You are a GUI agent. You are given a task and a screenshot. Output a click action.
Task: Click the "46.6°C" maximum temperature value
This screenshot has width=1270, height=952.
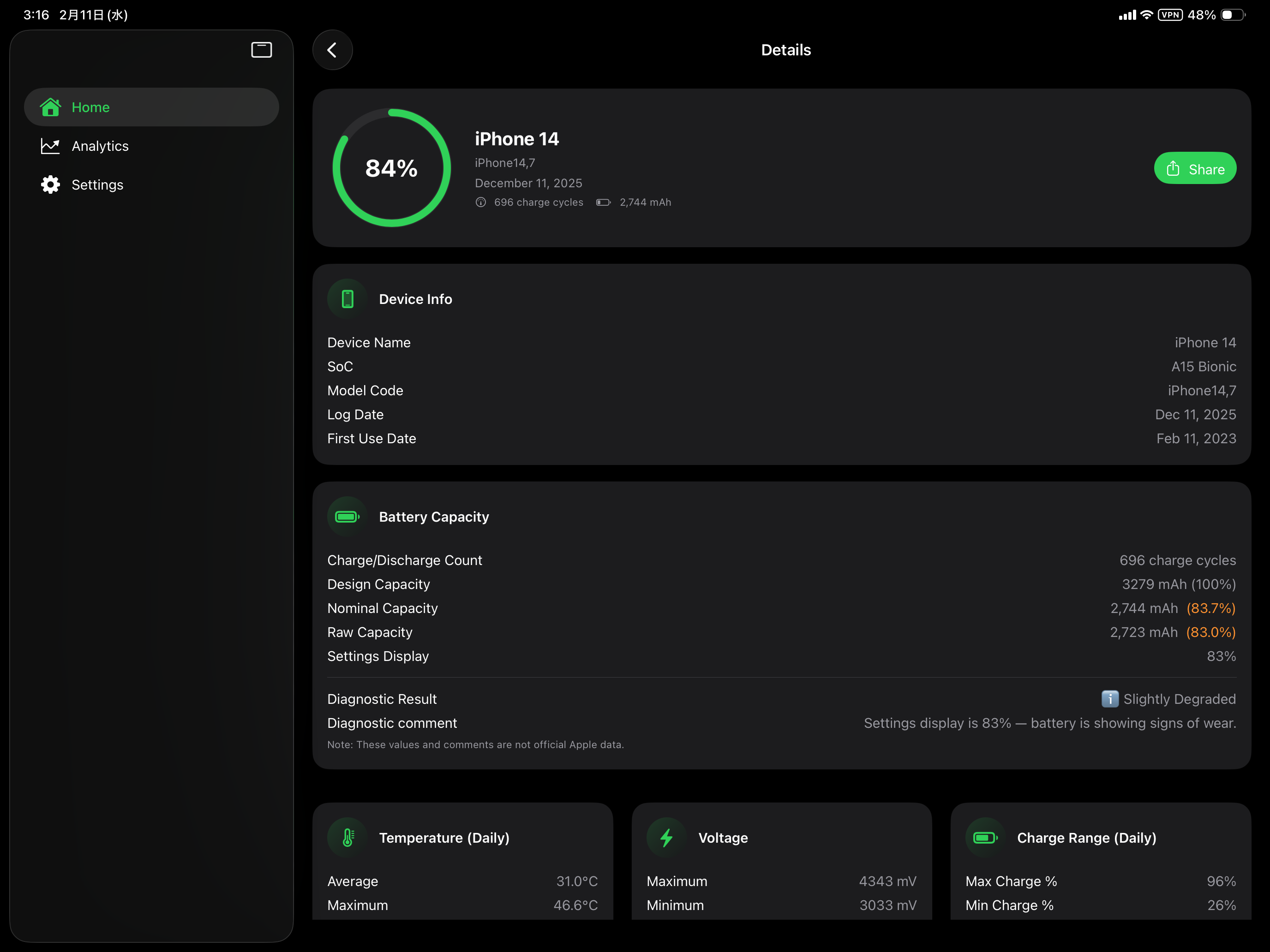575,905
